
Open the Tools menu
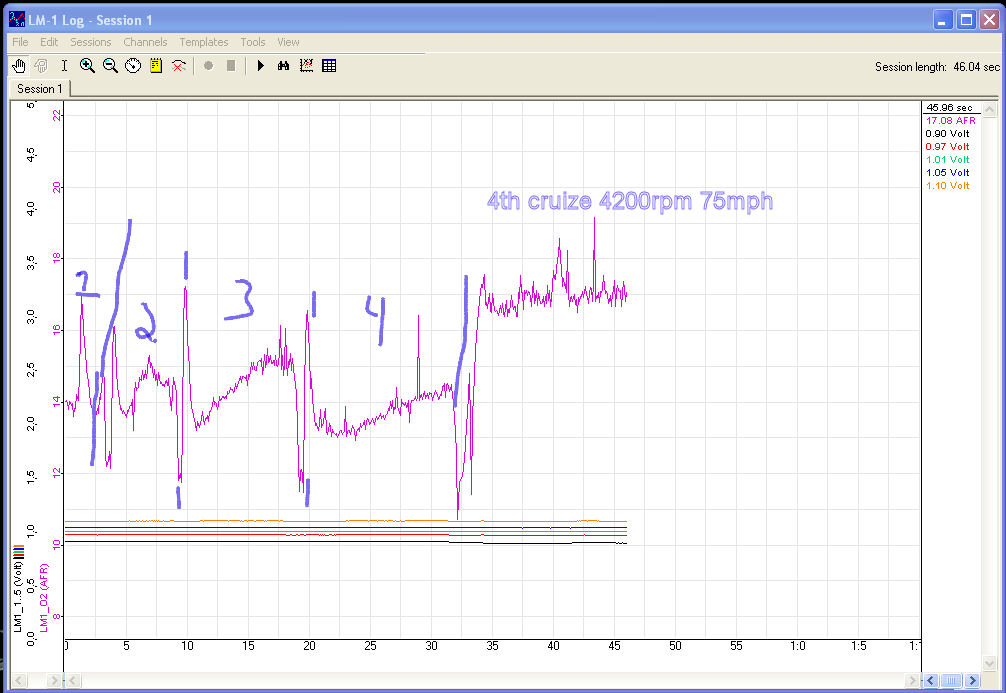(253, 42)
